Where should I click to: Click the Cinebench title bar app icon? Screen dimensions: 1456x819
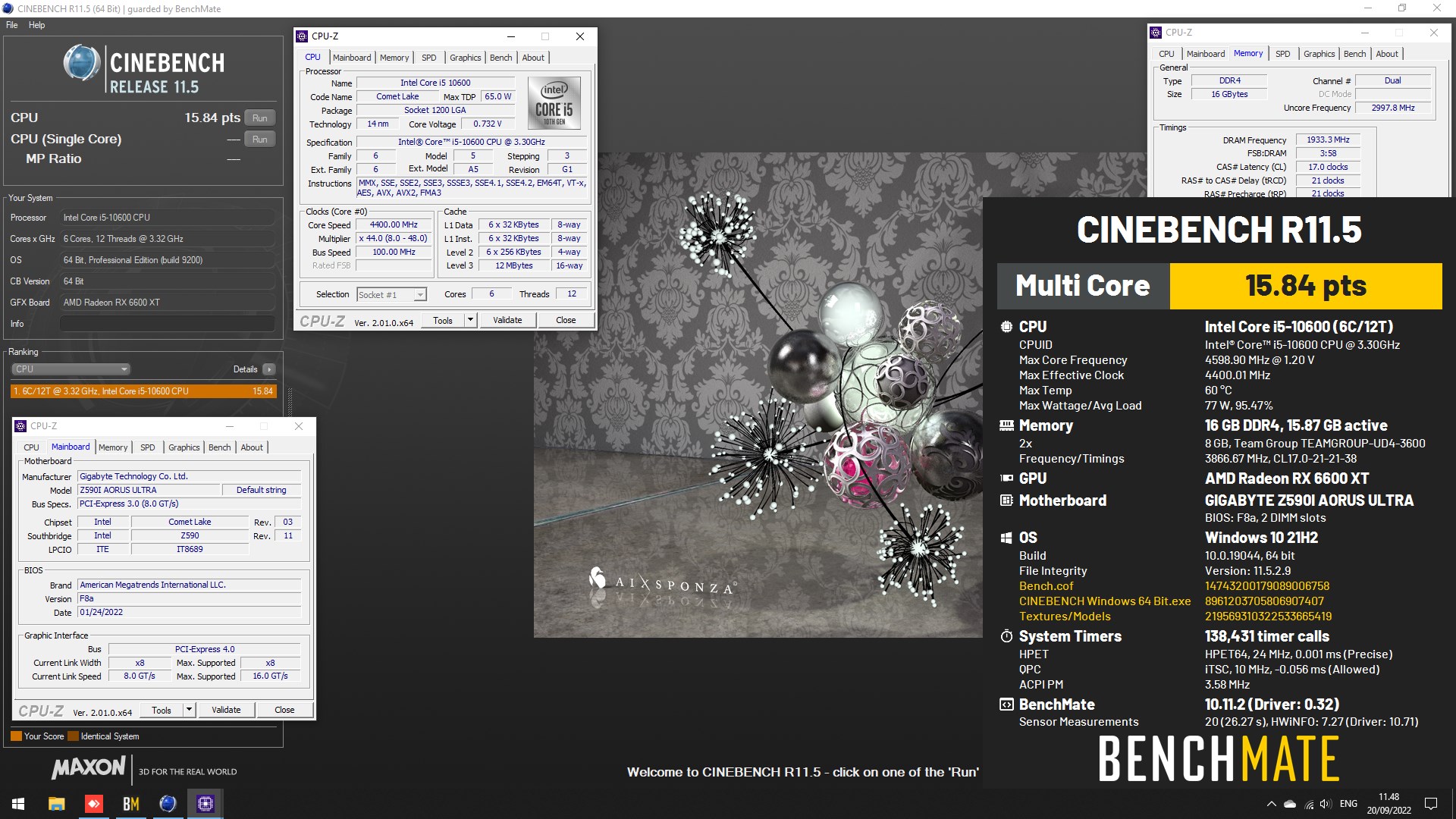[8, 9]
